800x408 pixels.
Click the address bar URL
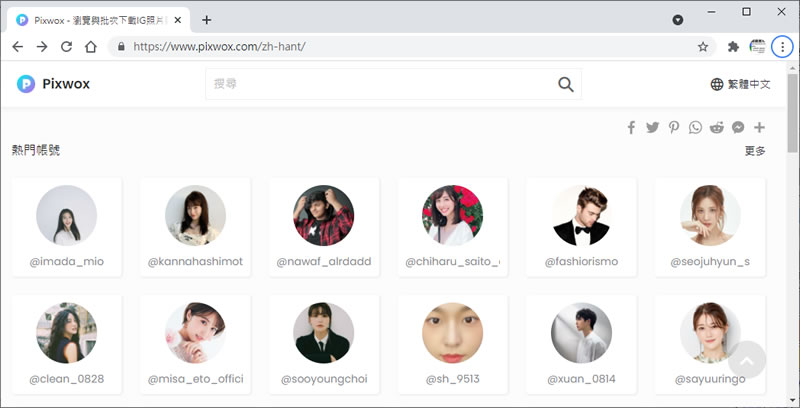219,47
